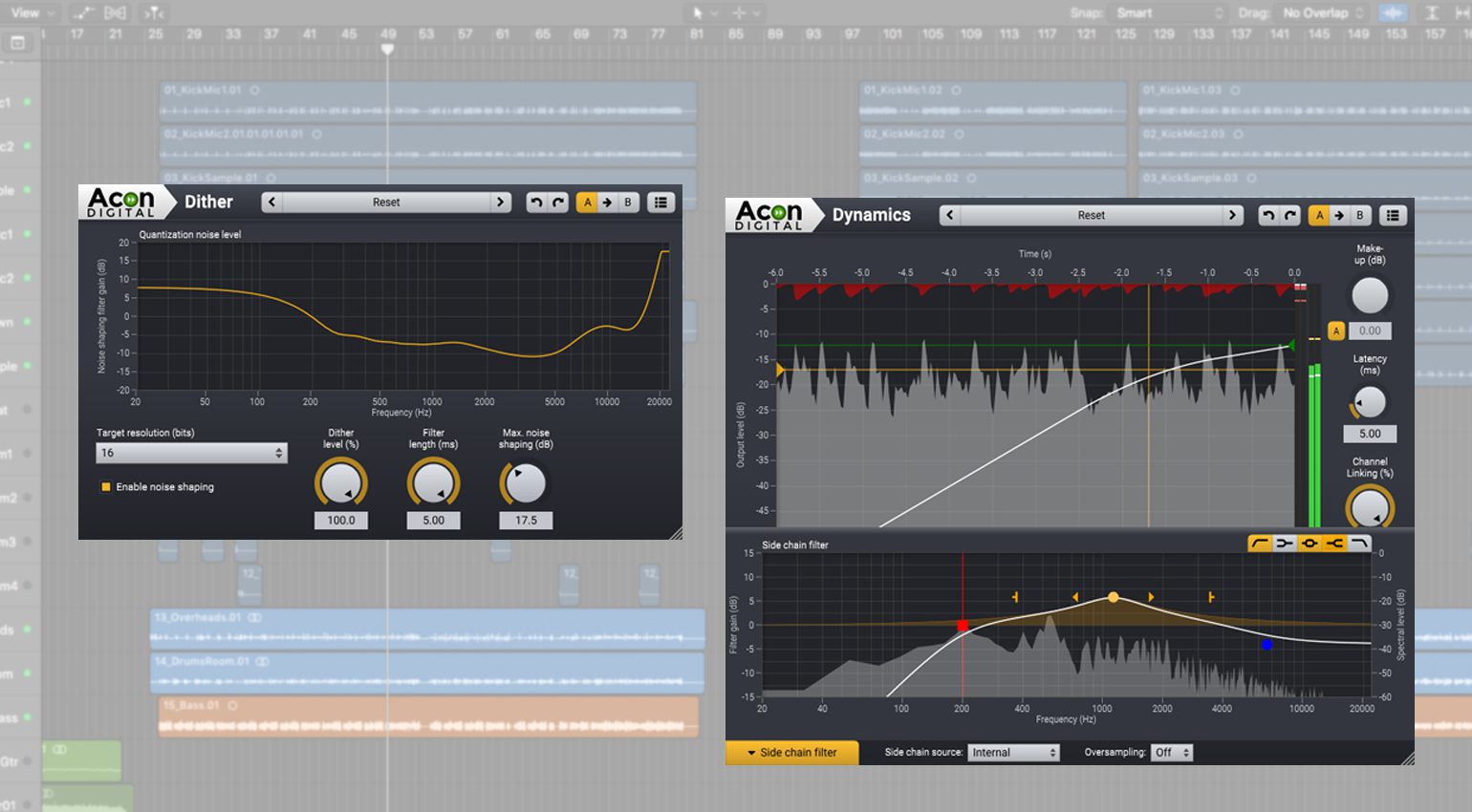Select the low-shelf filter type icon
This screenshot has width=1472, height=812.
coord(1285,543)
